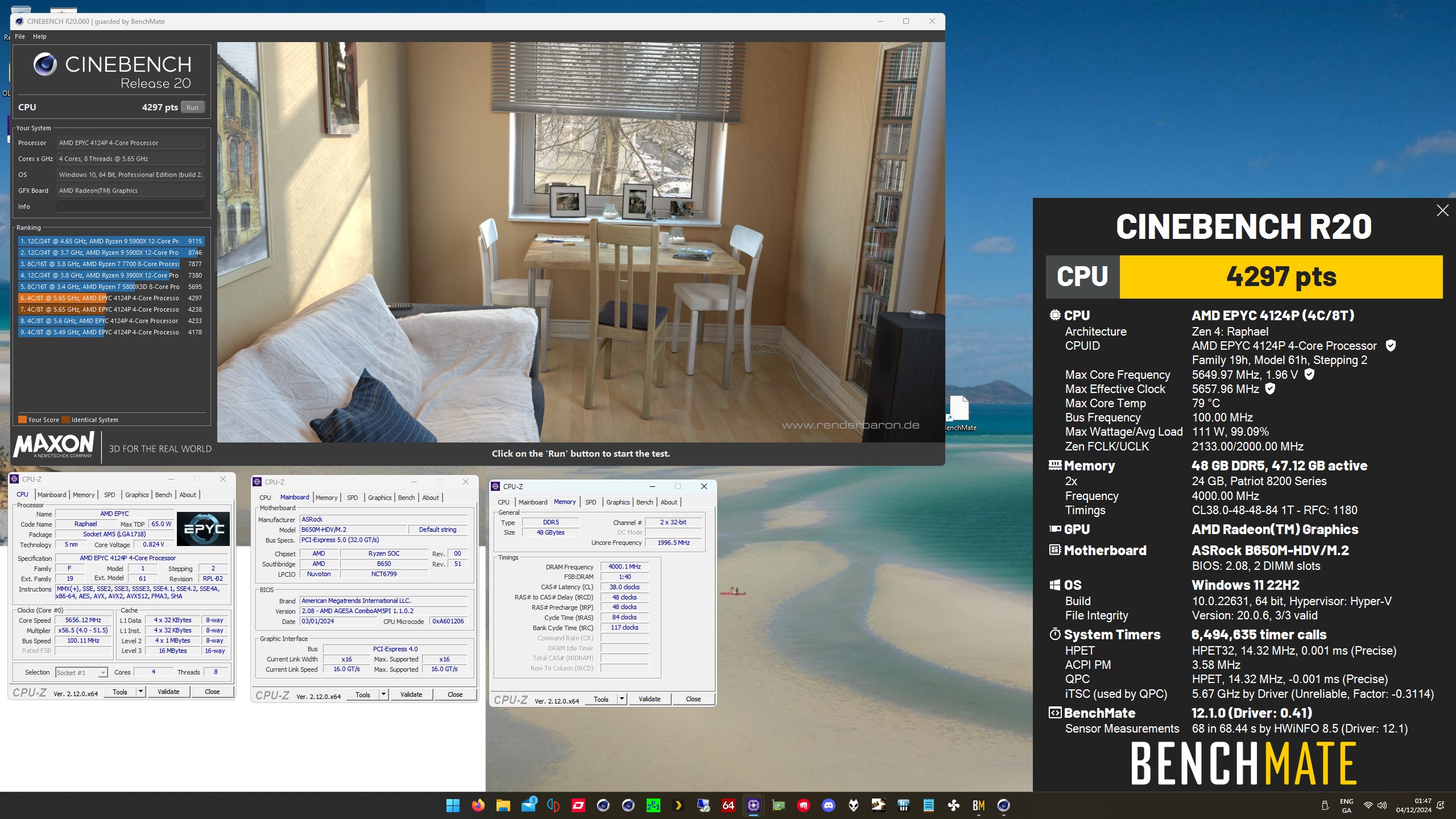
Task: Open the clock showing 01:47 04/12/2024
Action: point(1413,805)
